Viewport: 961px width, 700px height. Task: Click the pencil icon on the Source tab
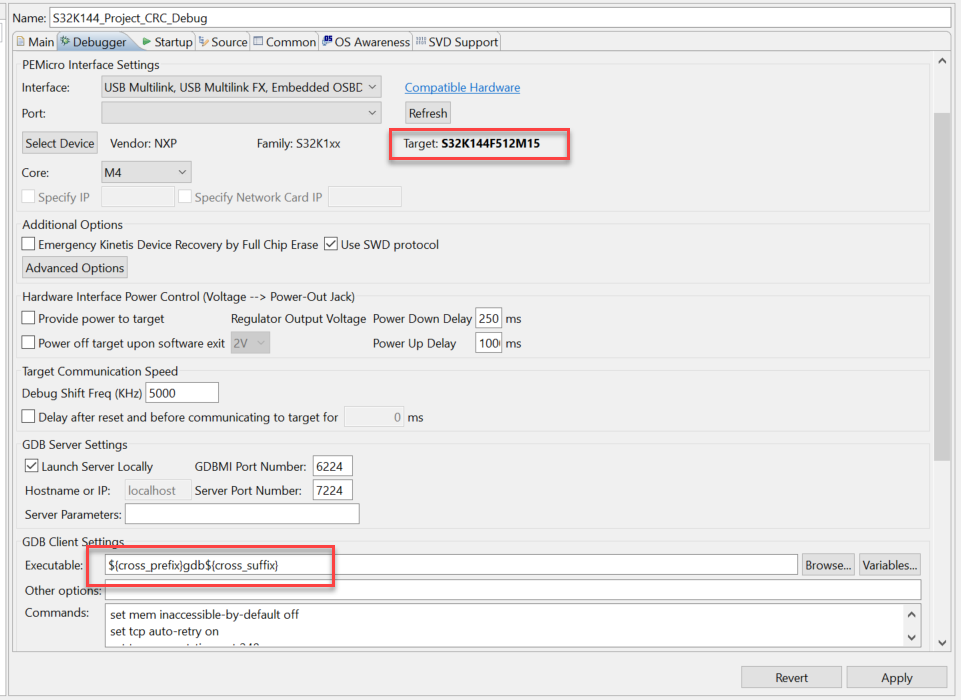coord(203,42)
